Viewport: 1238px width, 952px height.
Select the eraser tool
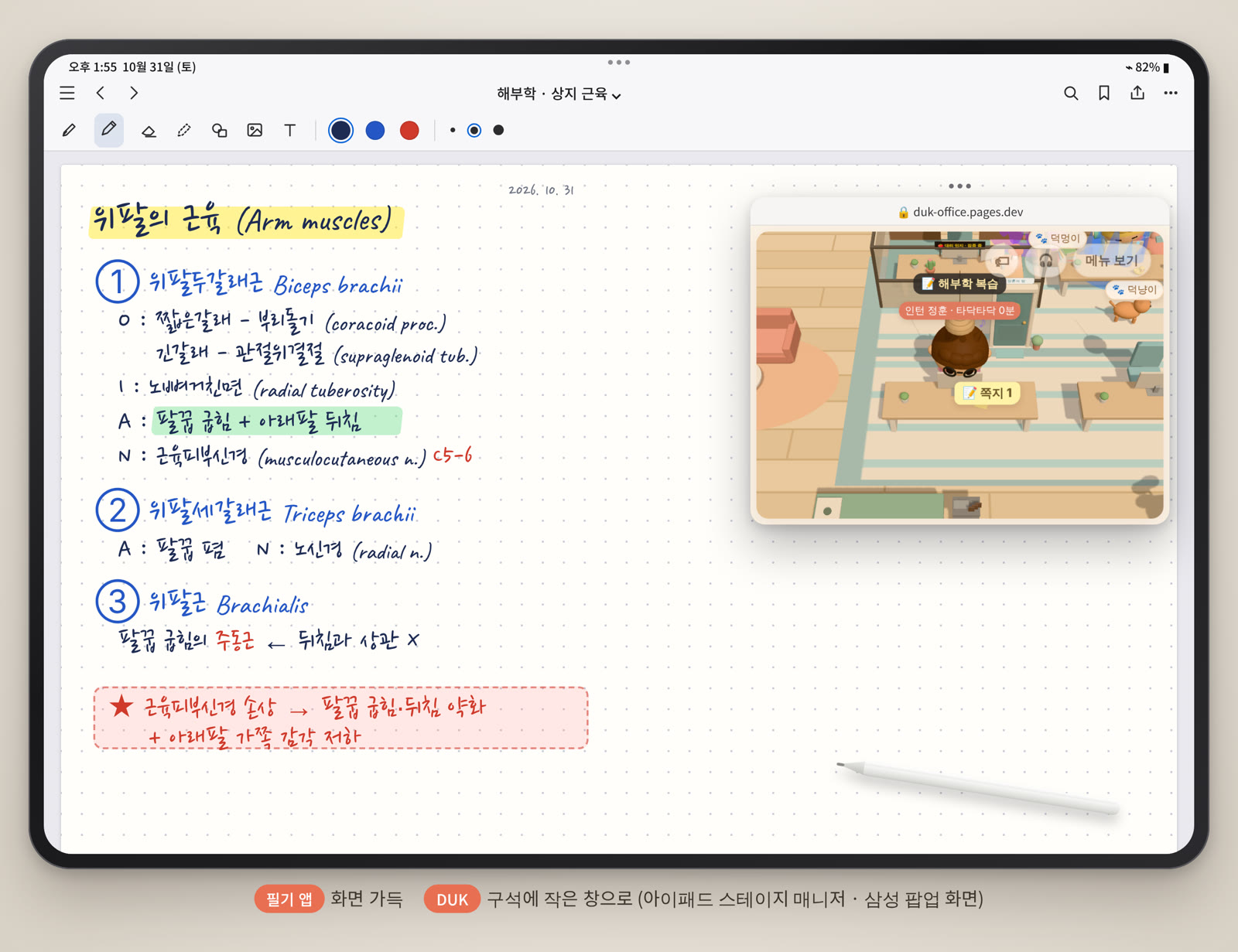tap(149, 131)
